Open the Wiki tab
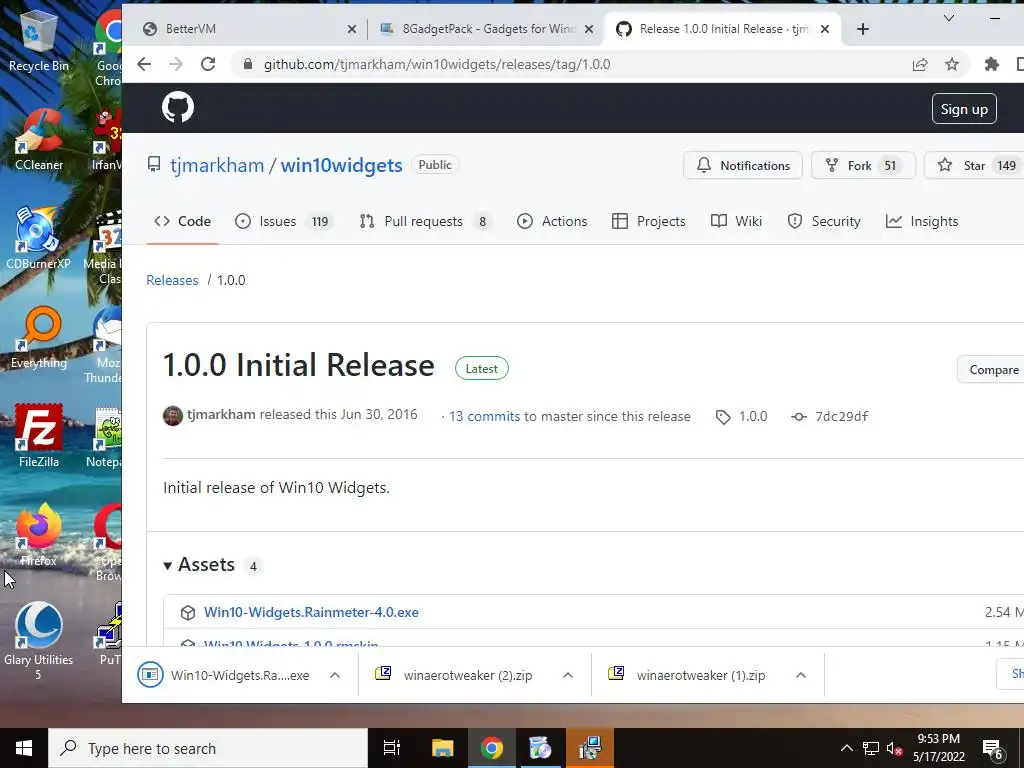1024x768 pixels. (736, 221)
